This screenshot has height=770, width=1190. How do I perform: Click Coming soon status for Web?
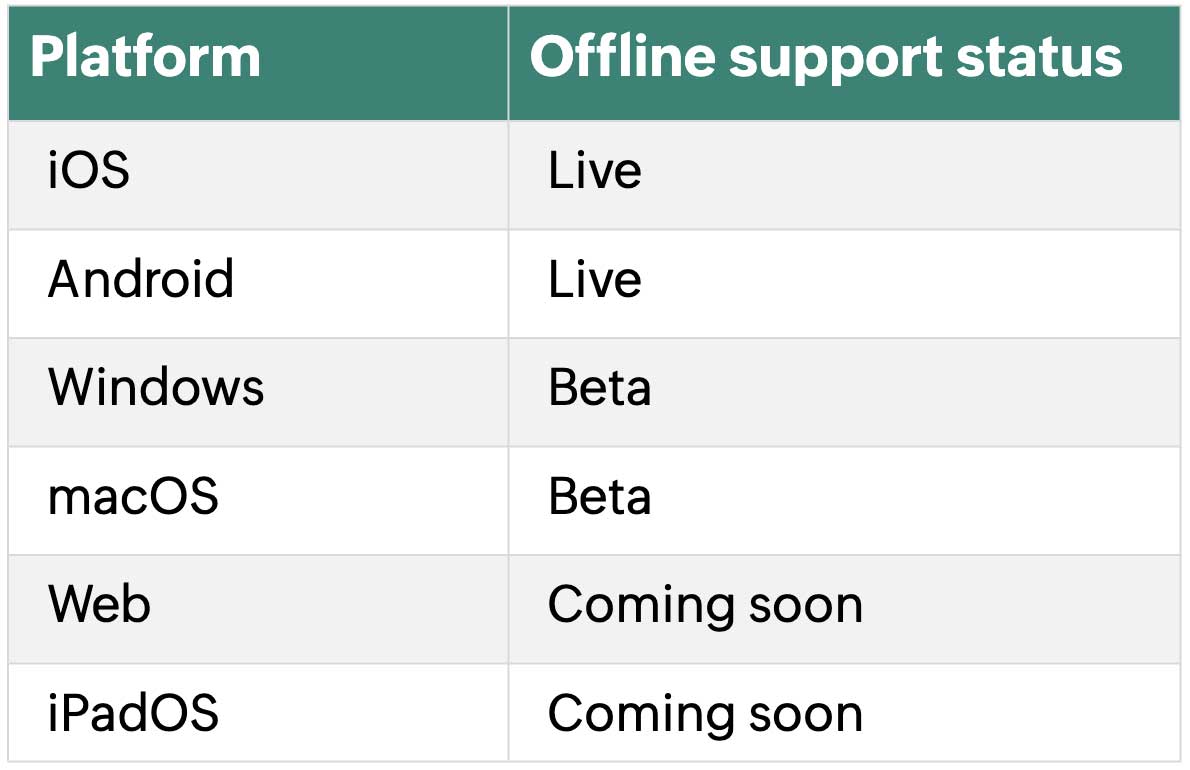coord(706,606)
